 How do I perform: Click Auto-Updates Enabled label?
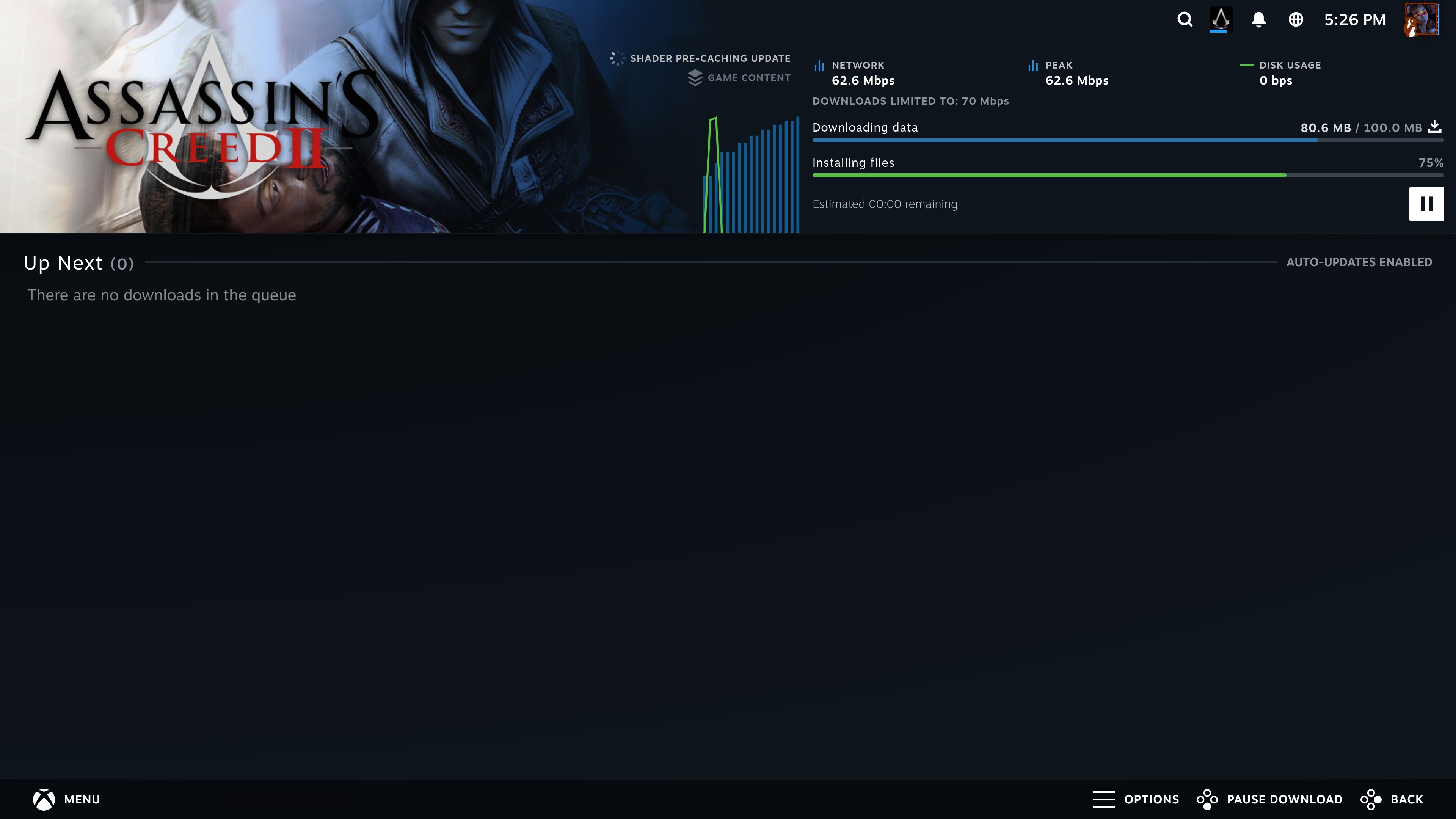click(x=1359, y=262)
